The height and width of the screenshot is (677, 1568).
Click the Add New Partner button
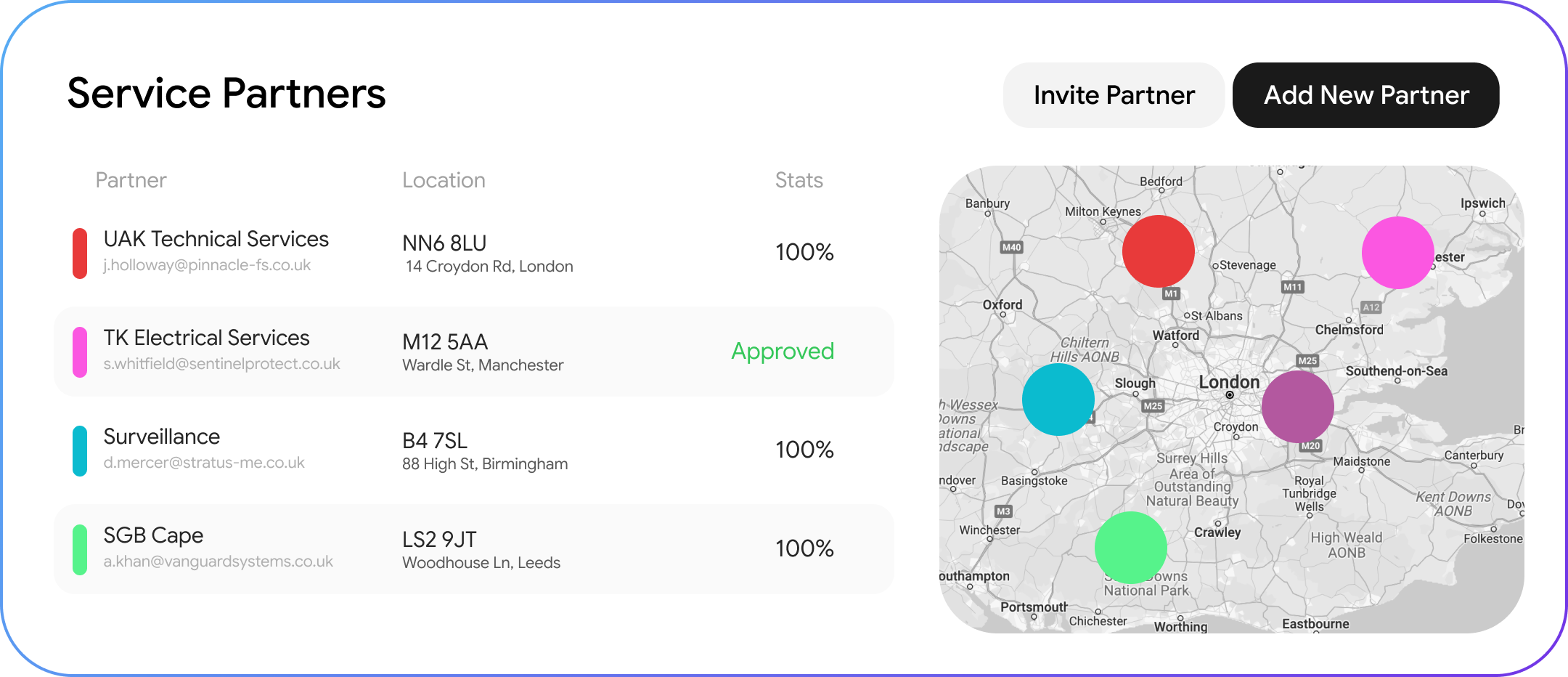(x=1366, y=95)
